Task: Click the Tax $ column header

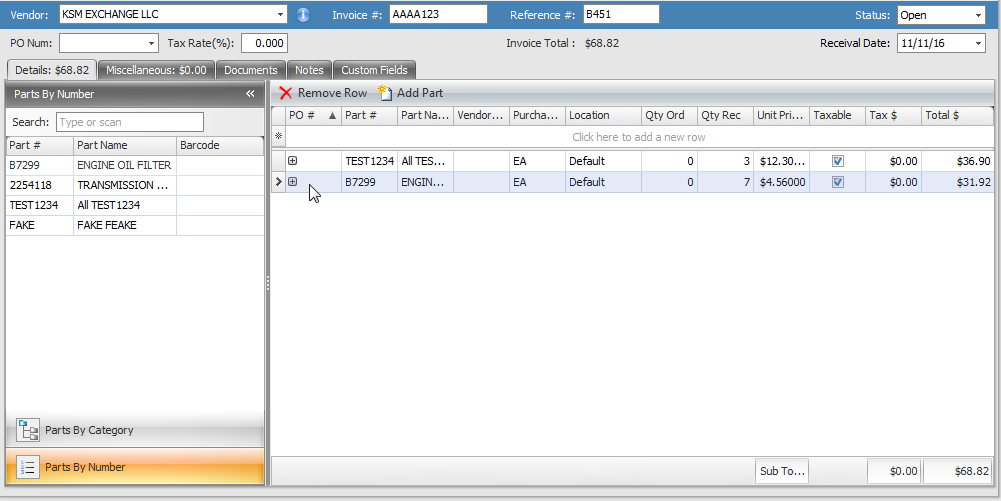Action: [x=894, y=116]
